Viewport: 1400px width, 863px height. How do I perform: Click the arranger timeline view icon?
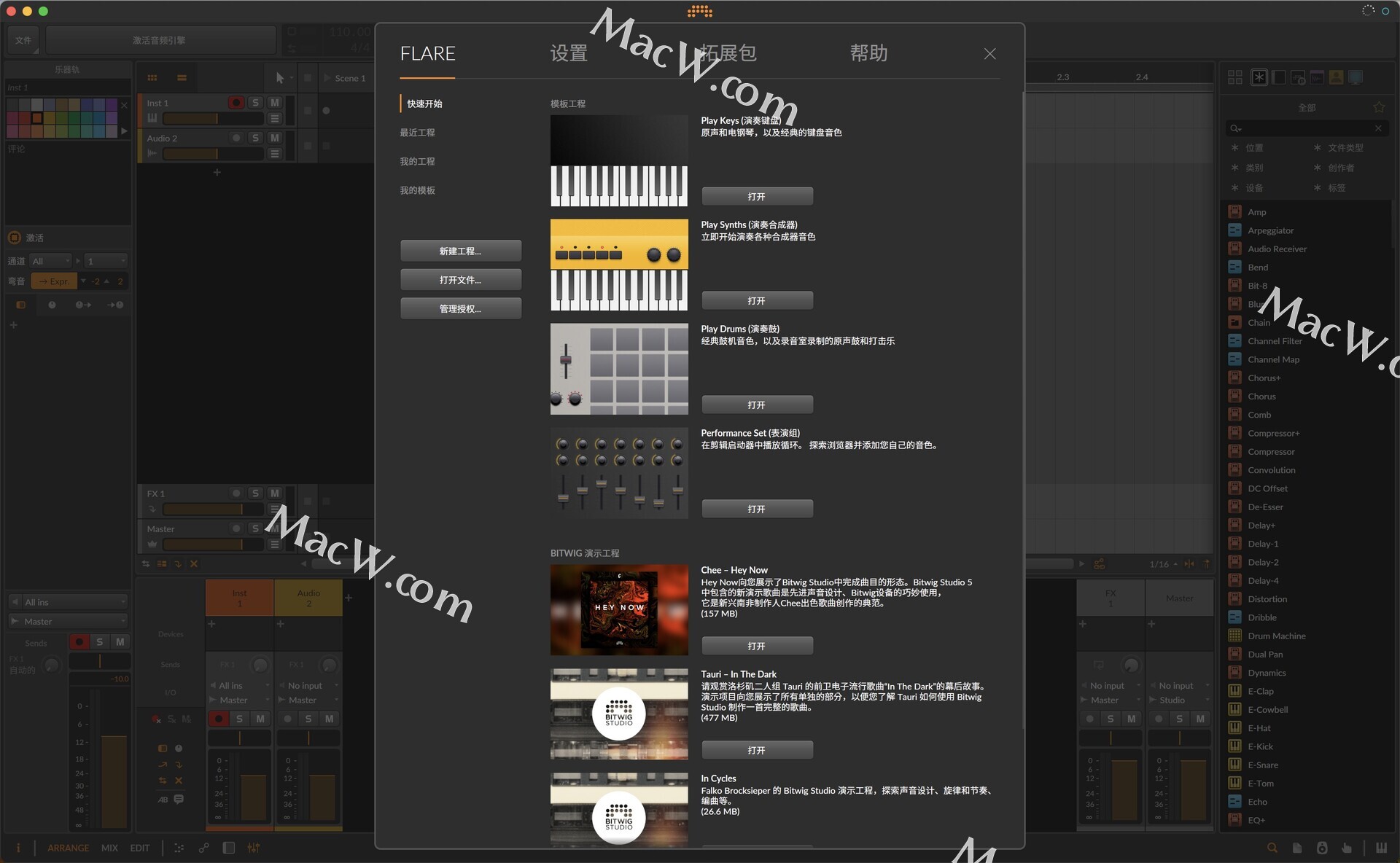click(x=182, y=78)
